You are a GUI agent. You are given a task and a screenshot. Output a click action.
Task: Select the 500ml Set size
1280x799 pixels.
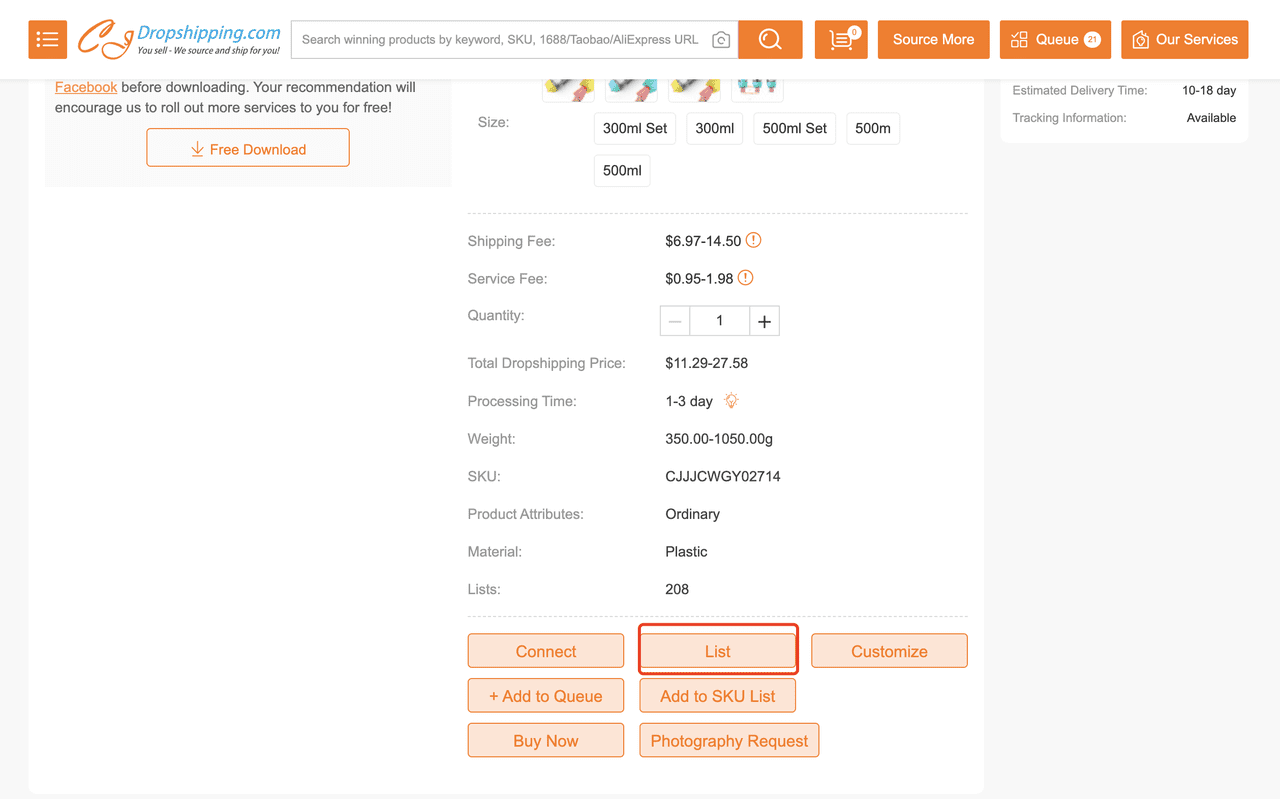click(795, 128)
